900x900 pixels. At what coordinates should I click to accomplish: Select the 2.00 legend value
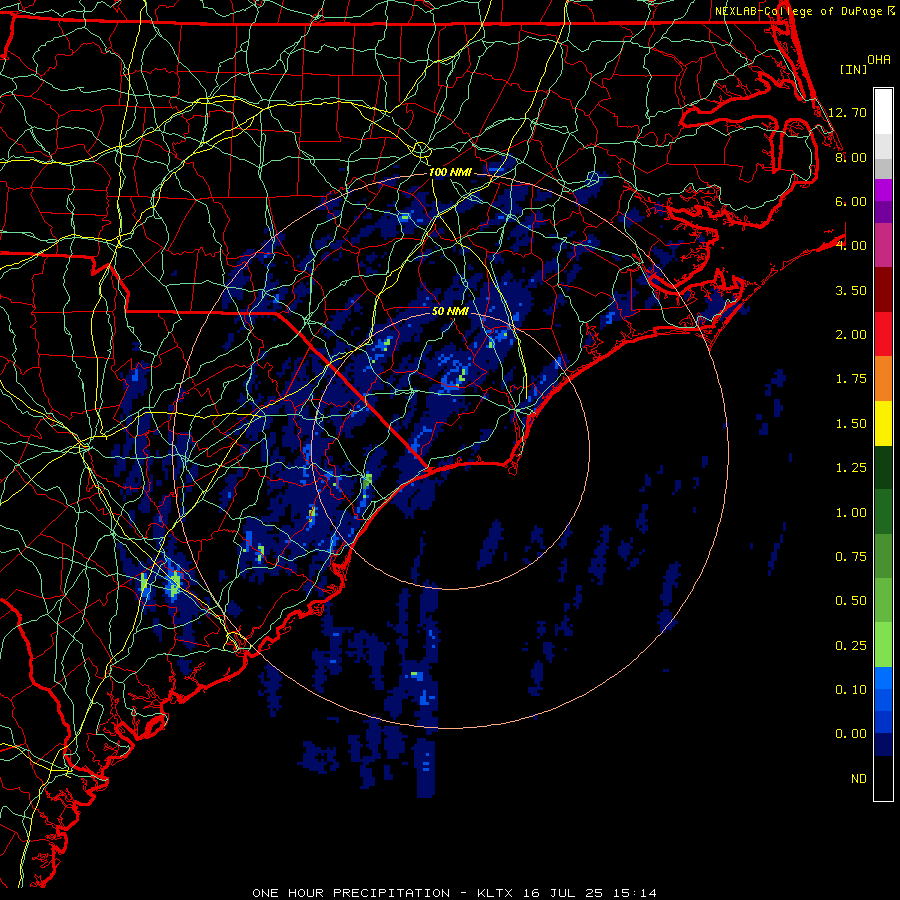click(851, 334)
